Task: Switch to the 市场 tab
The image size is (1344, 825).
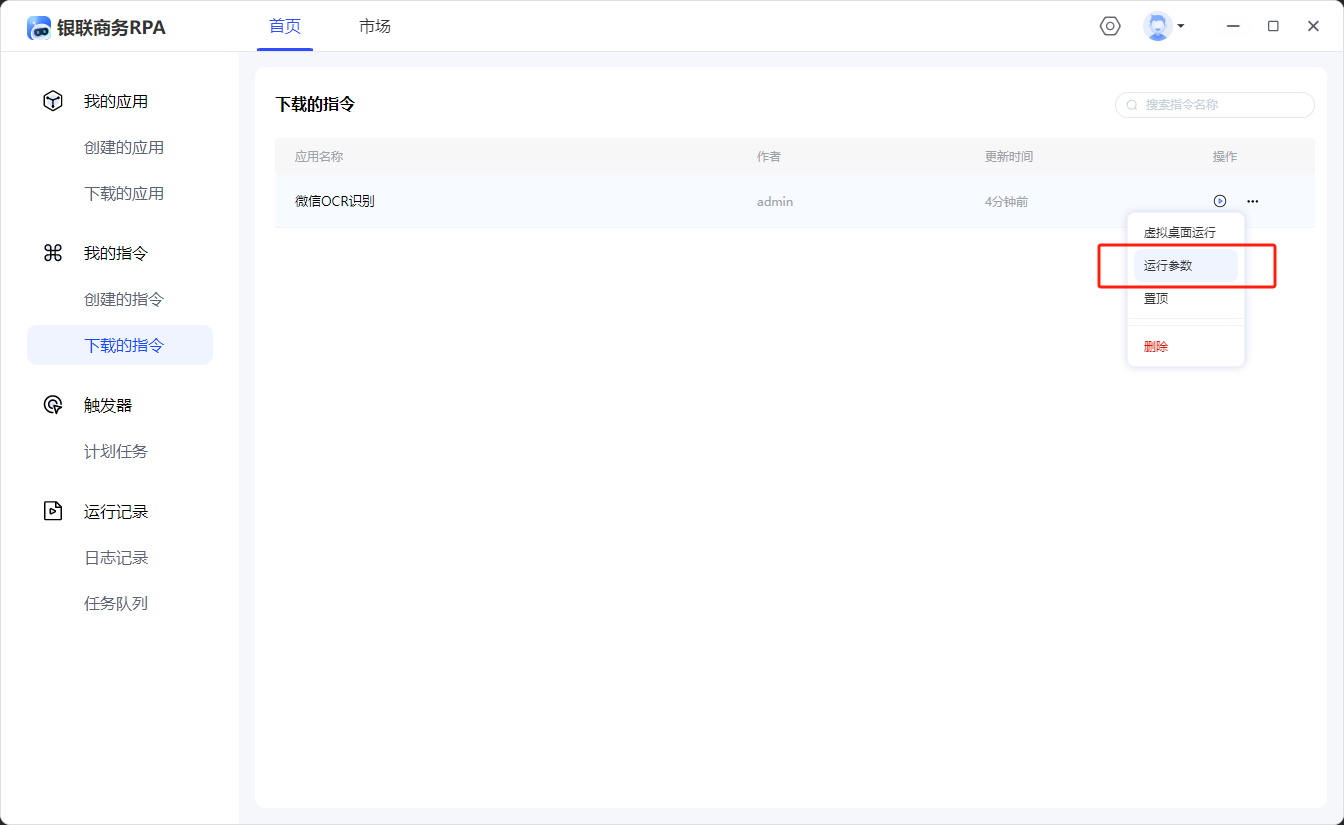Action: point(375,26)
